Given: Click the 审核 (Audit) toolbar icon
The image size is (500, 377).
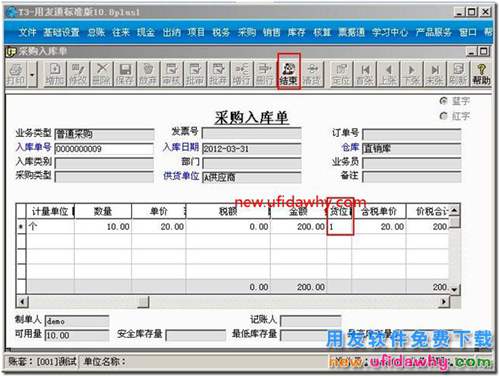Looking at the screenshot, I should pyautogui.click(x=171, y=74).
